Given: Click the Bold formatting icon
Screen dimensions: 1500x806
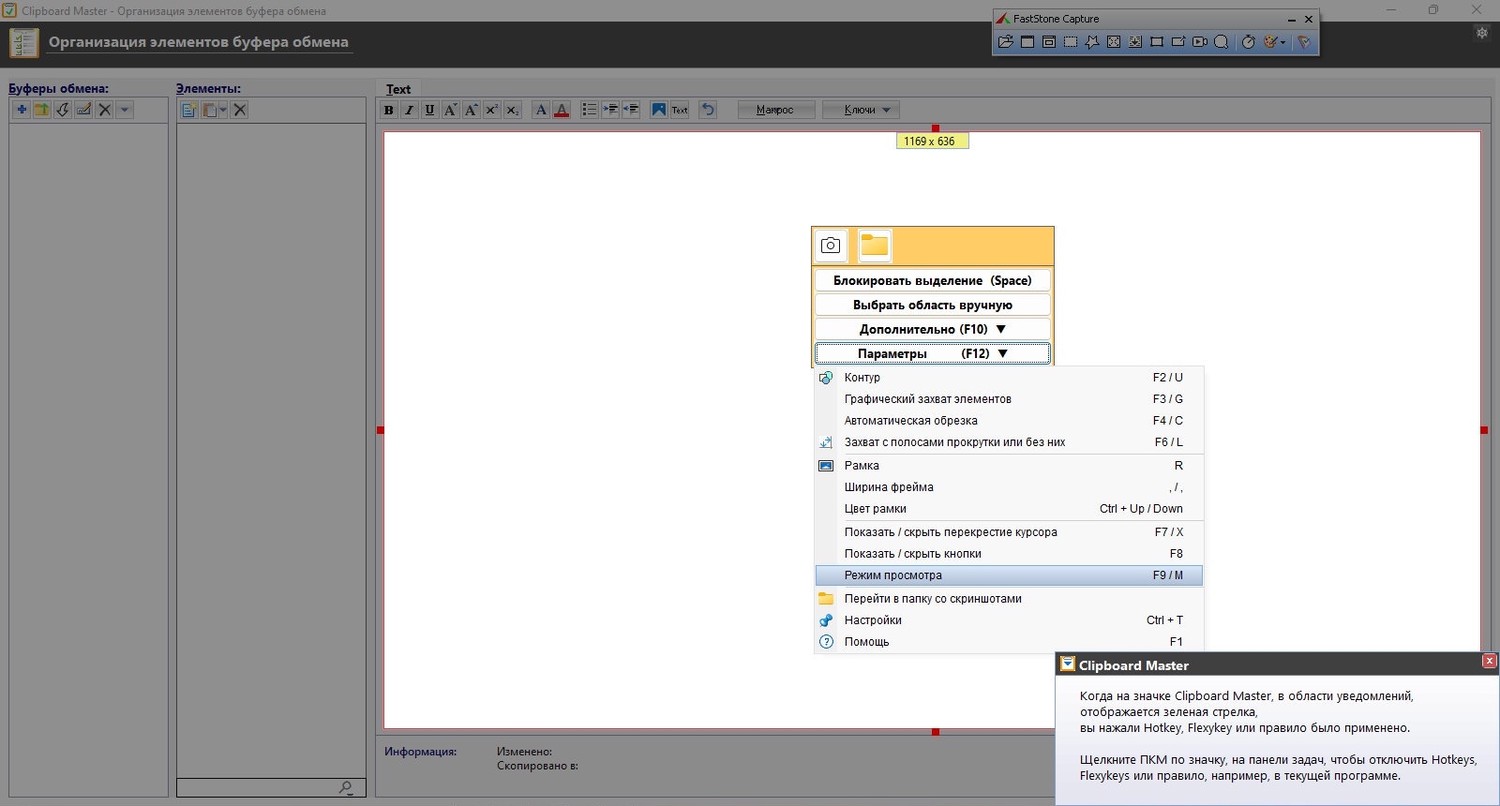Looking at the screenshot, I should (389, 110).
